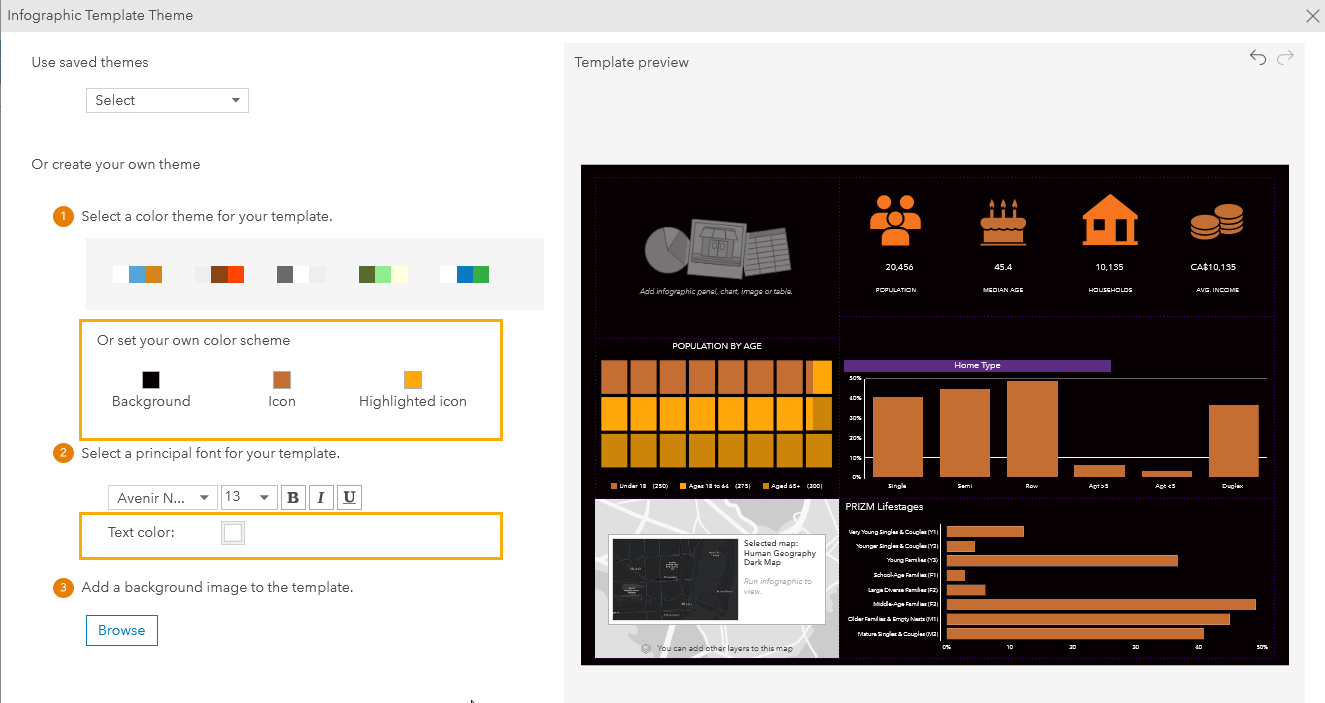Viewport: 1325px width, 703px height.
Task: Open the Avenir font family dropdown
Action: tap(162, 497)
